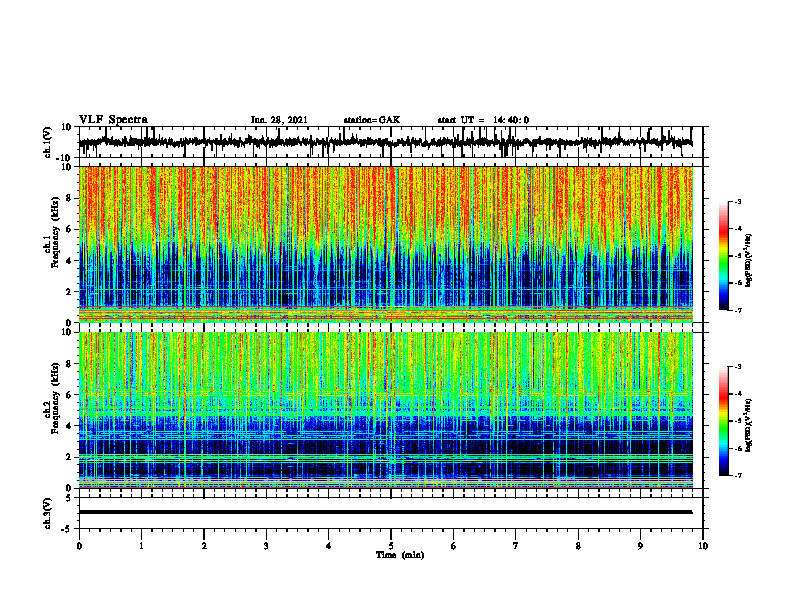
Task: Click the "8" kHz tick on ch.1 spectrogram
Action: (70, 198)
